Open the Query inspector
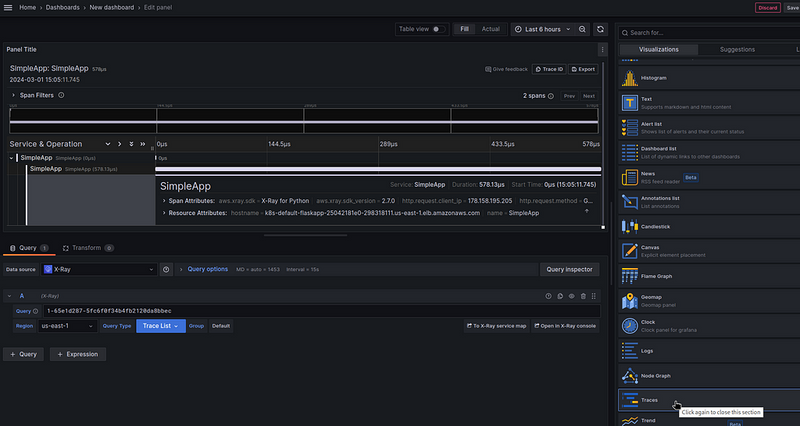 [x=569, y=269]
